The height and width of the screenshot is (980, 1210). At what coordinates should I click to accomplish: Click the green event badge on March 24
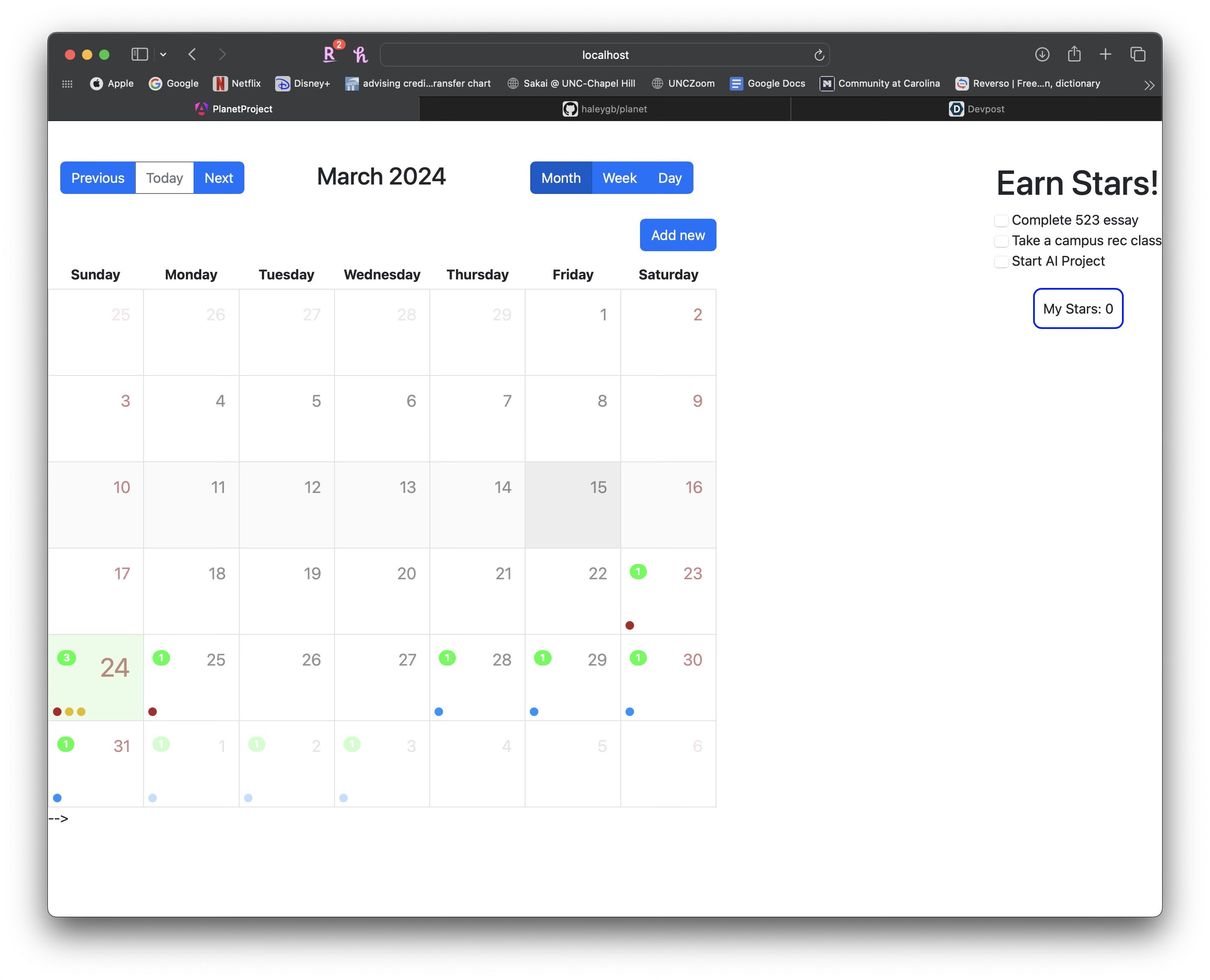coord(67,657)
